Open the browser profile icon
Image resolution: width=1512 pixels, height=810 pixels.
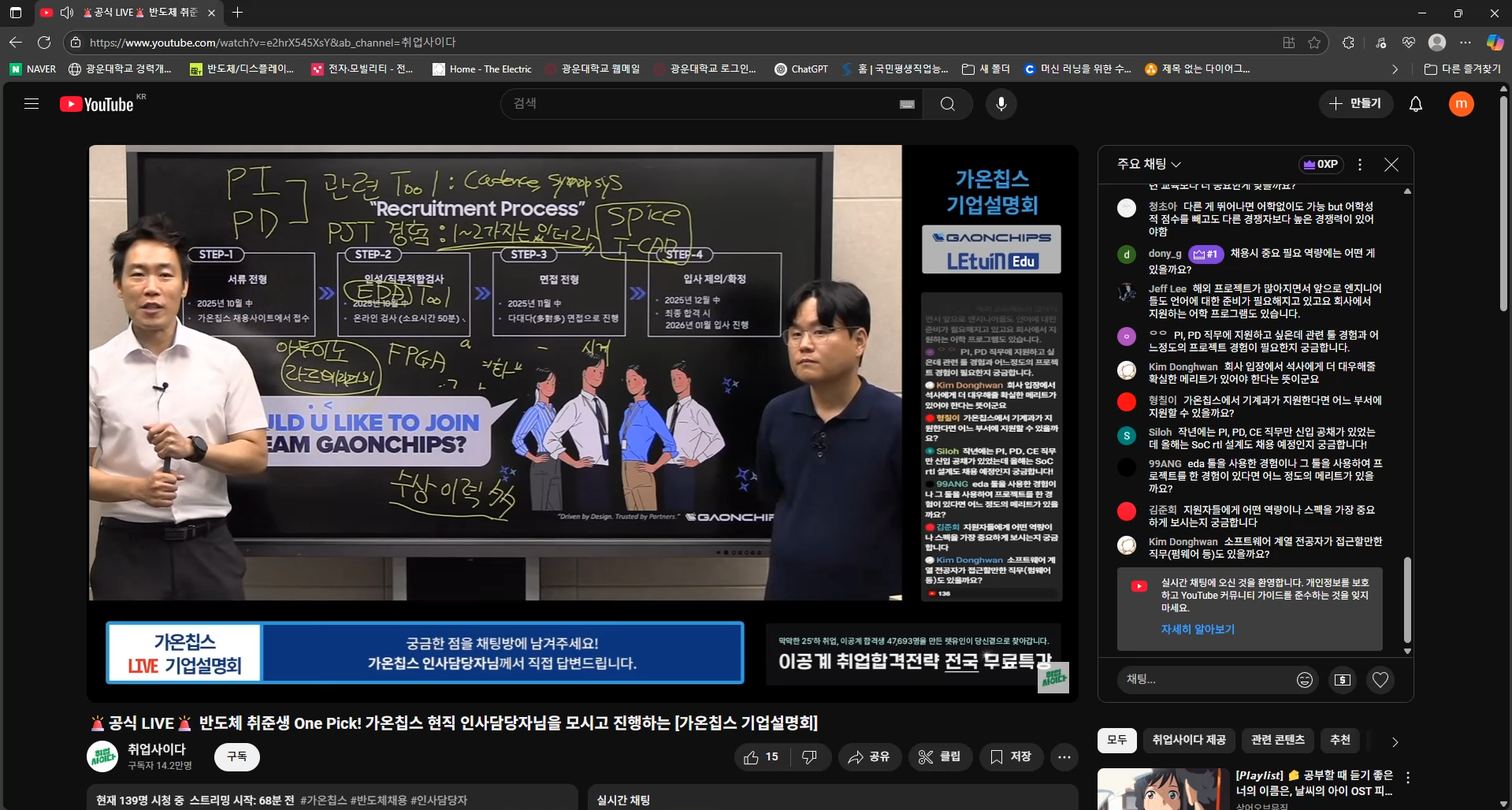[x=1437, y=43]
